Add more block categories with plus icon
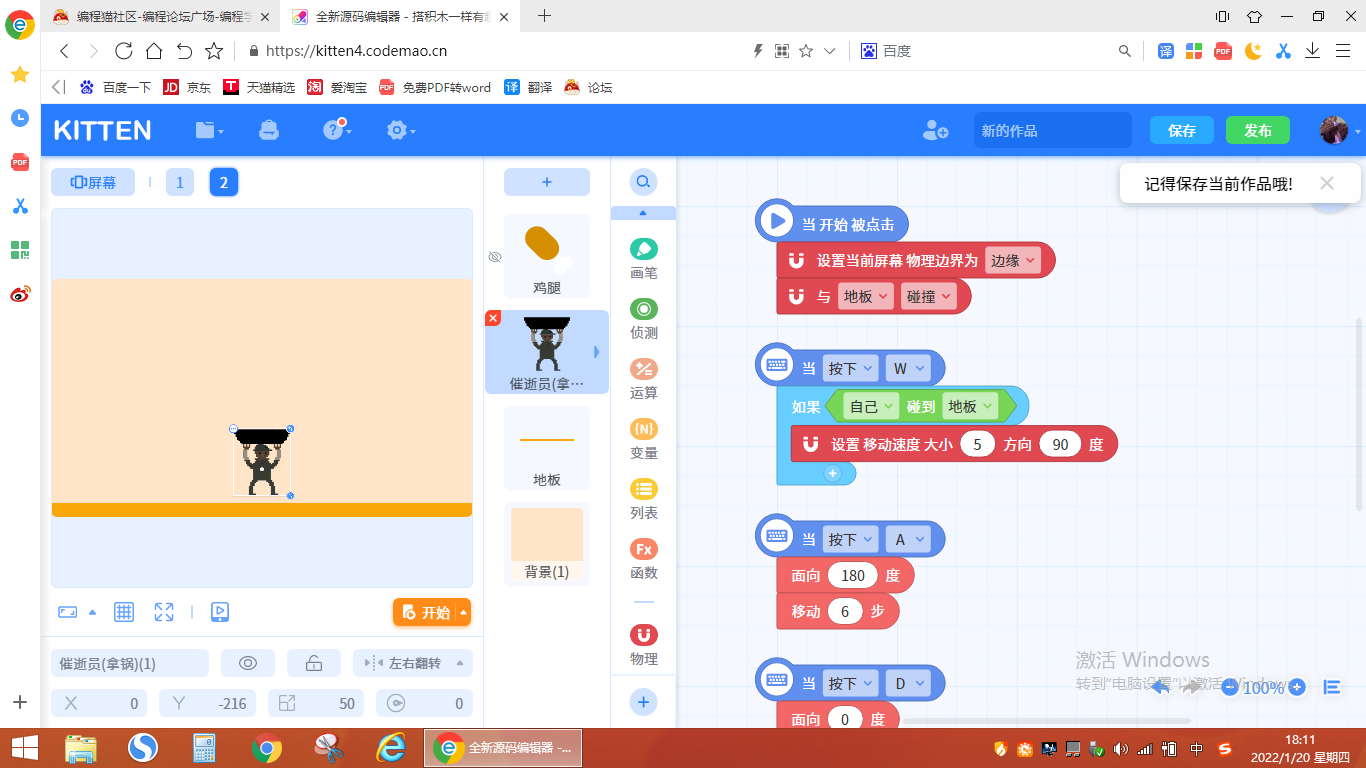The image size is (1366, 768). tap(643, 702)
